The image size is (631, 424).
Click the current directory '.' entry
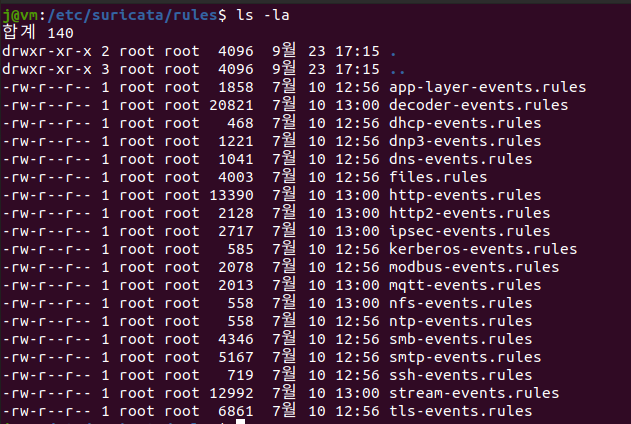point(393,54)
